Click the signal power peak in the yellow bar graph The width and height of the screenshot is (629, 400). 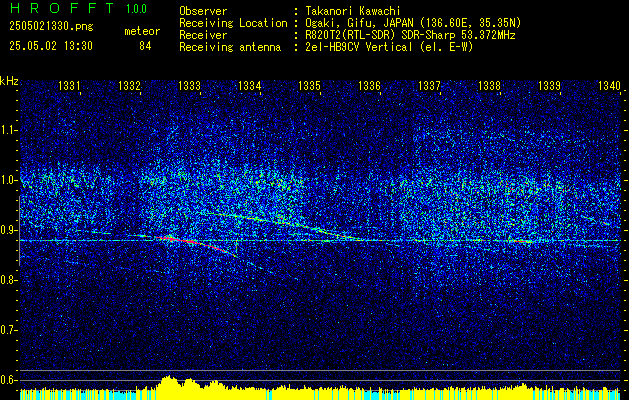tap(169, 383)
